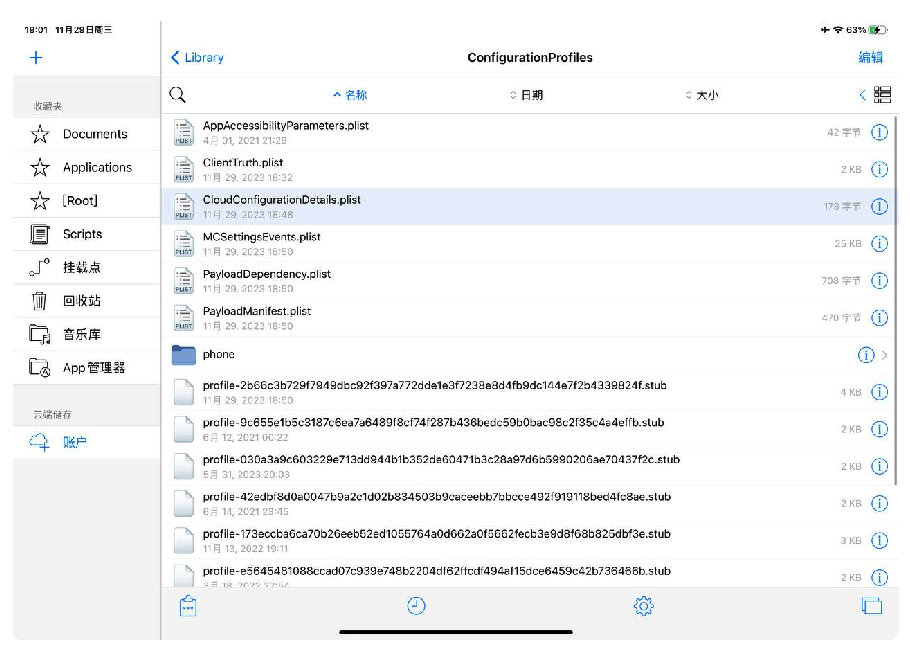Screen dimensions: 910x648
Task: Sort file list by 大小 column
Action: click(702, 95)
